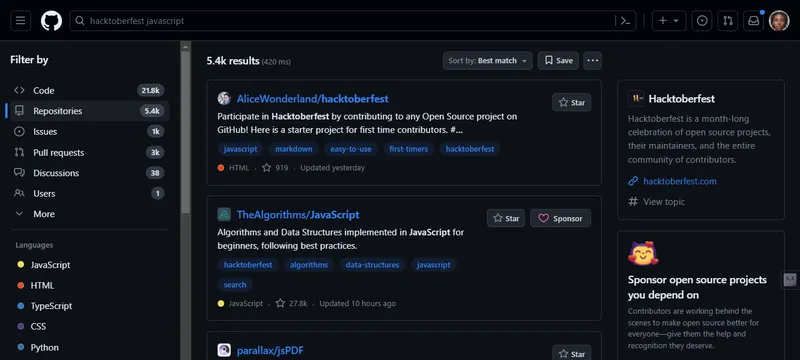Go to GitHub home via Octocat logo
This screenshot has width=800, height=360.
click(x=51, y=21)
